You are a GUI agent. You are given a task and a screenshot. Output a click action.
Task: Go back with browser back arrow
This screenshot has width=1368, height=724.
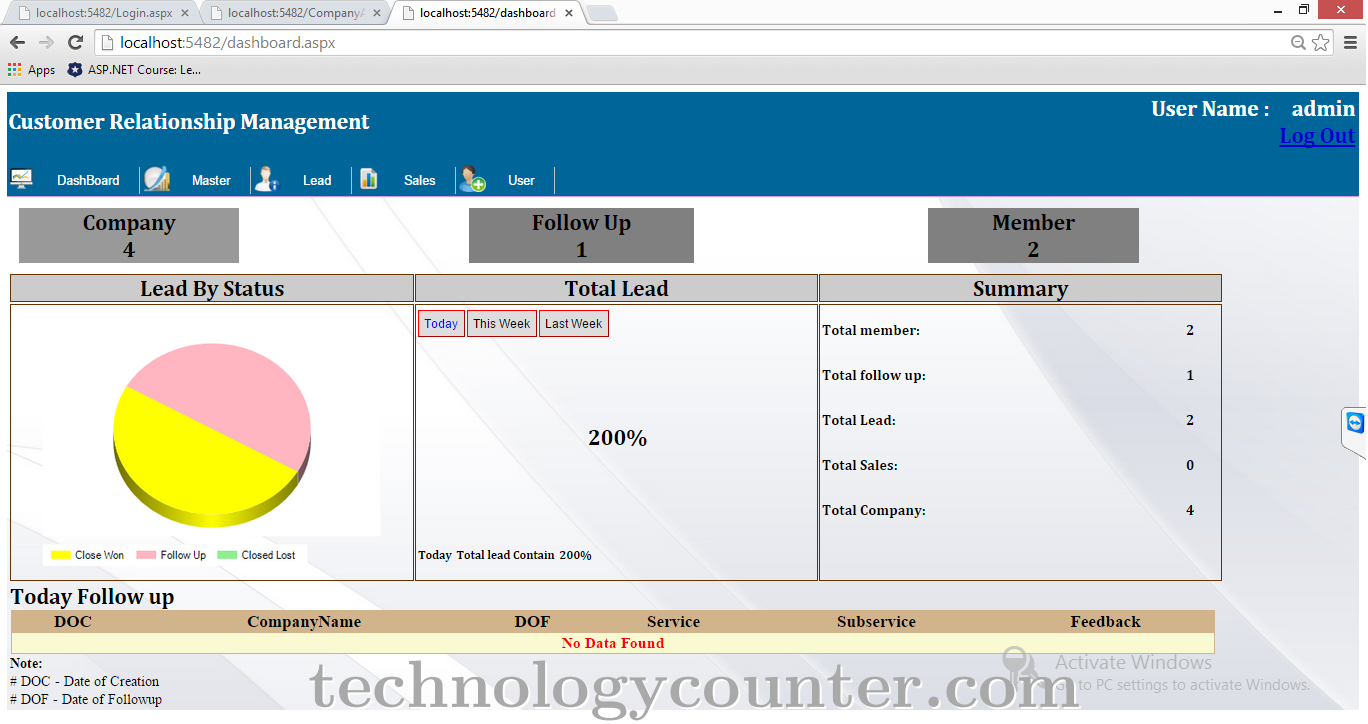[17, 42]
